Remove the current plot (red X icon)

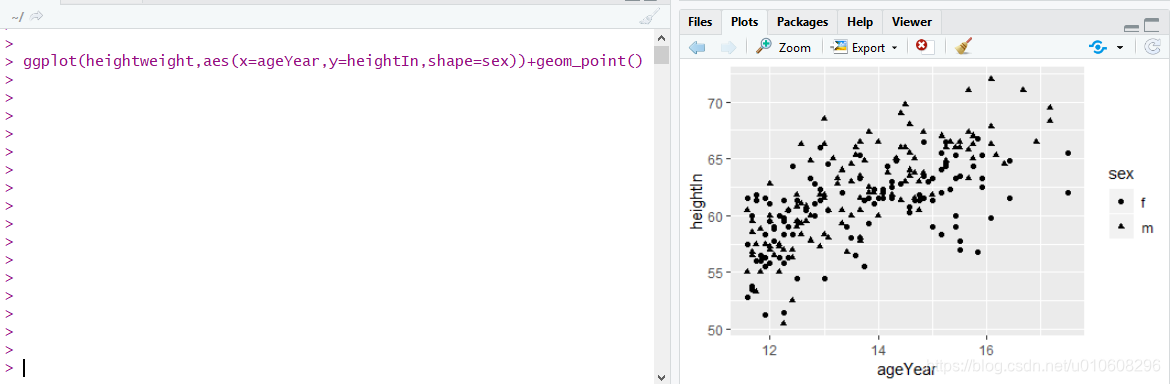(925, 47)
